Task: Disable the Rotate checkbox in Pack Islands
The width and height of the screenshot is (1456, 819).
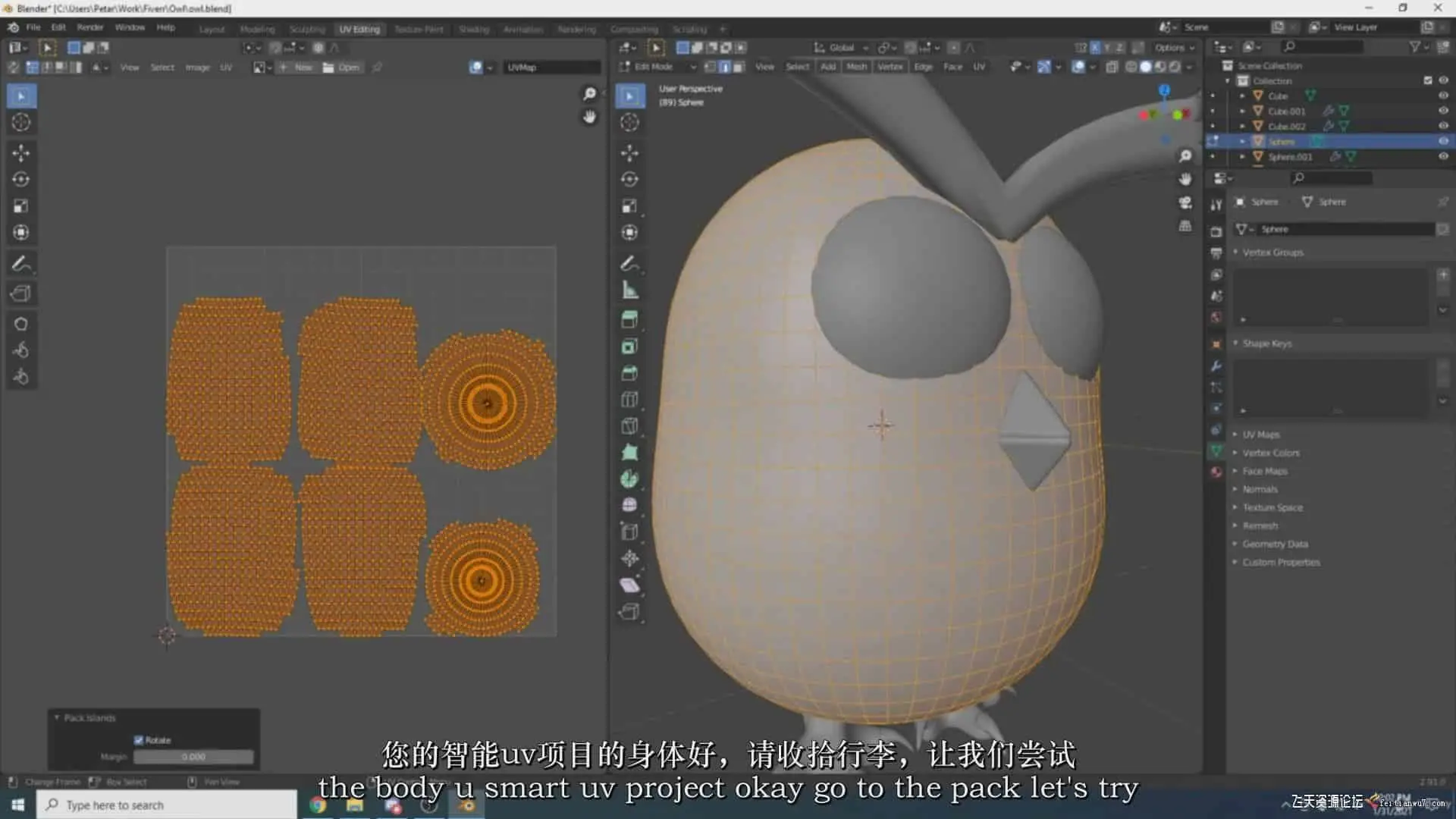Action: click(139, 740)
